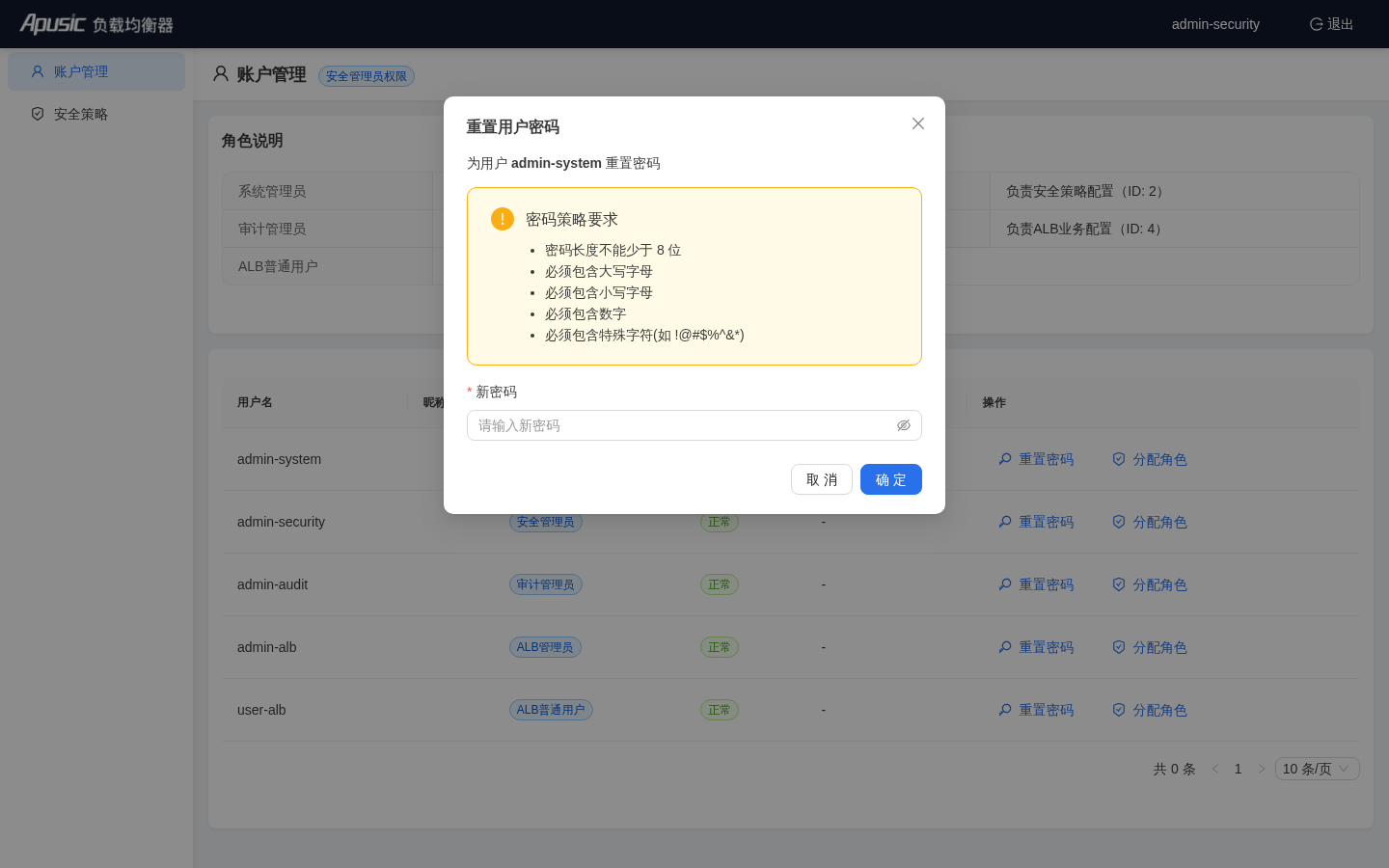Select page 1 in pagination

point(1239,769)
